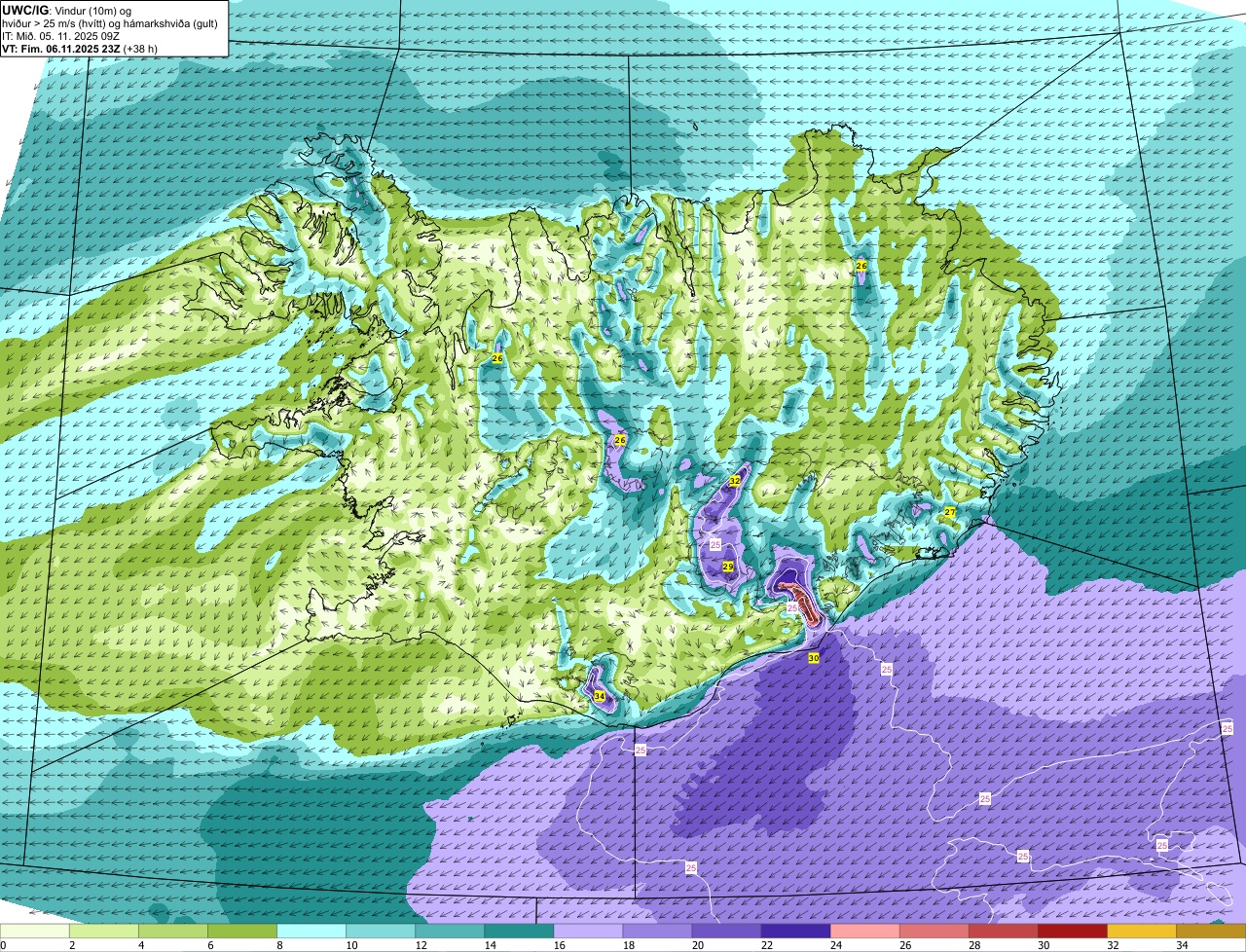The width and height of the screenshot is (1246, 952).
Task: Click the teal 12–14 m/s legend swatch
Action: (x=450, y=932)
